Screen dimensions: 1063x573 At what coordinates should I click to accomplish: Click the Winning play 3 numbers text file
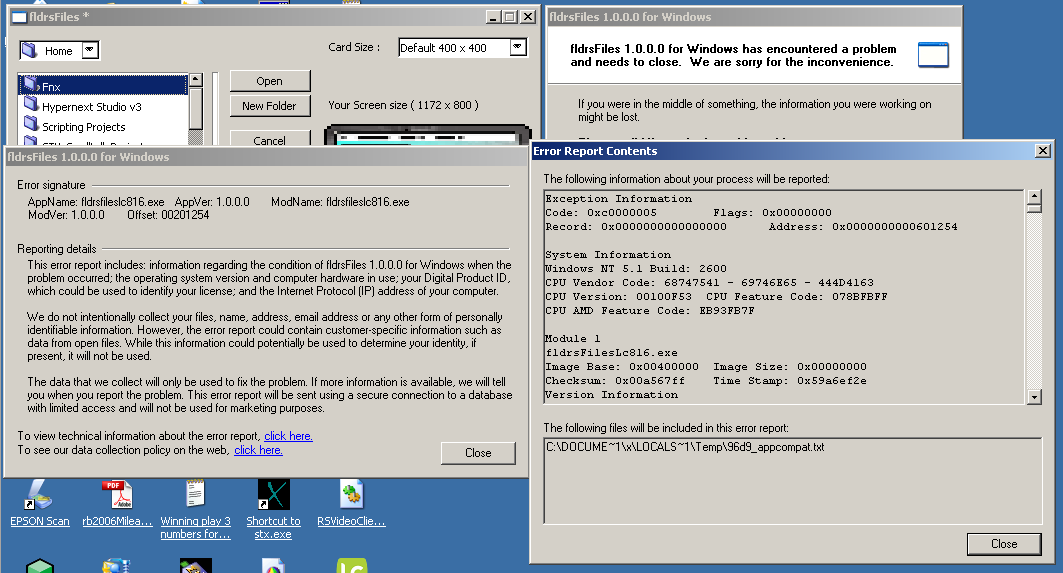195,496
